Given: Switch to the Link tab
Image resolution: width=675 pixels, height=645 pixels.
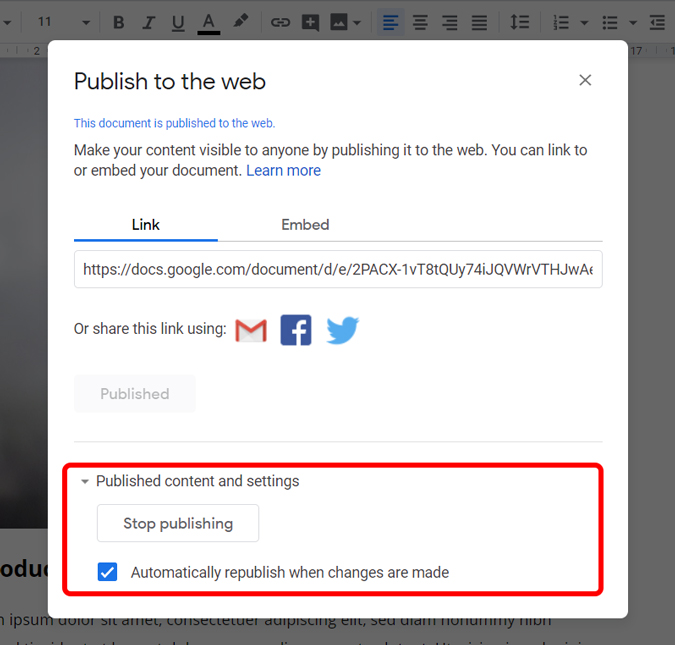Looking at the screenshot, I should (146, 225).
